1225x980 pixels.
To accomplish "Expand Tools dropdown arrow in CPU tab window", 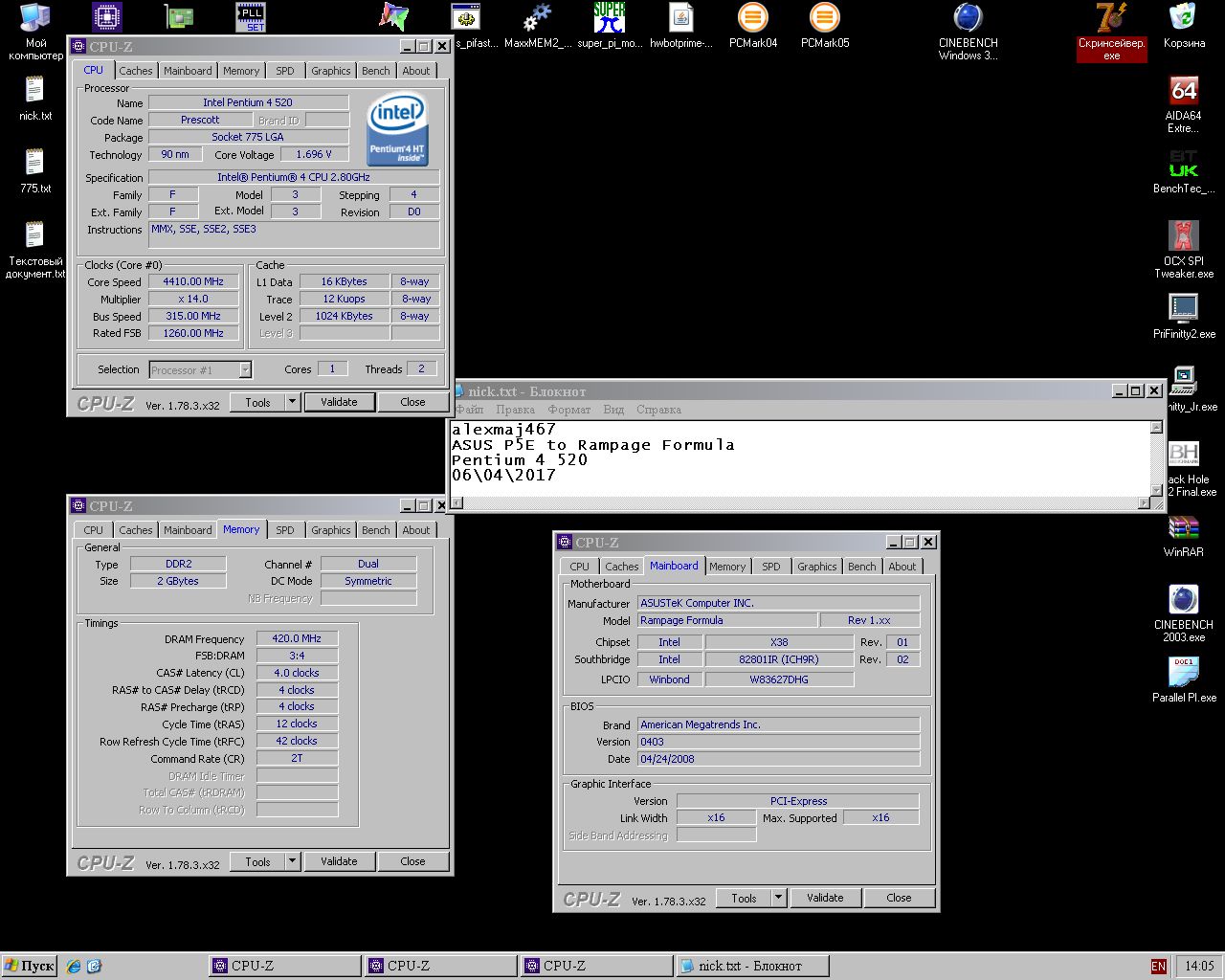I will (x=292, y=402).
